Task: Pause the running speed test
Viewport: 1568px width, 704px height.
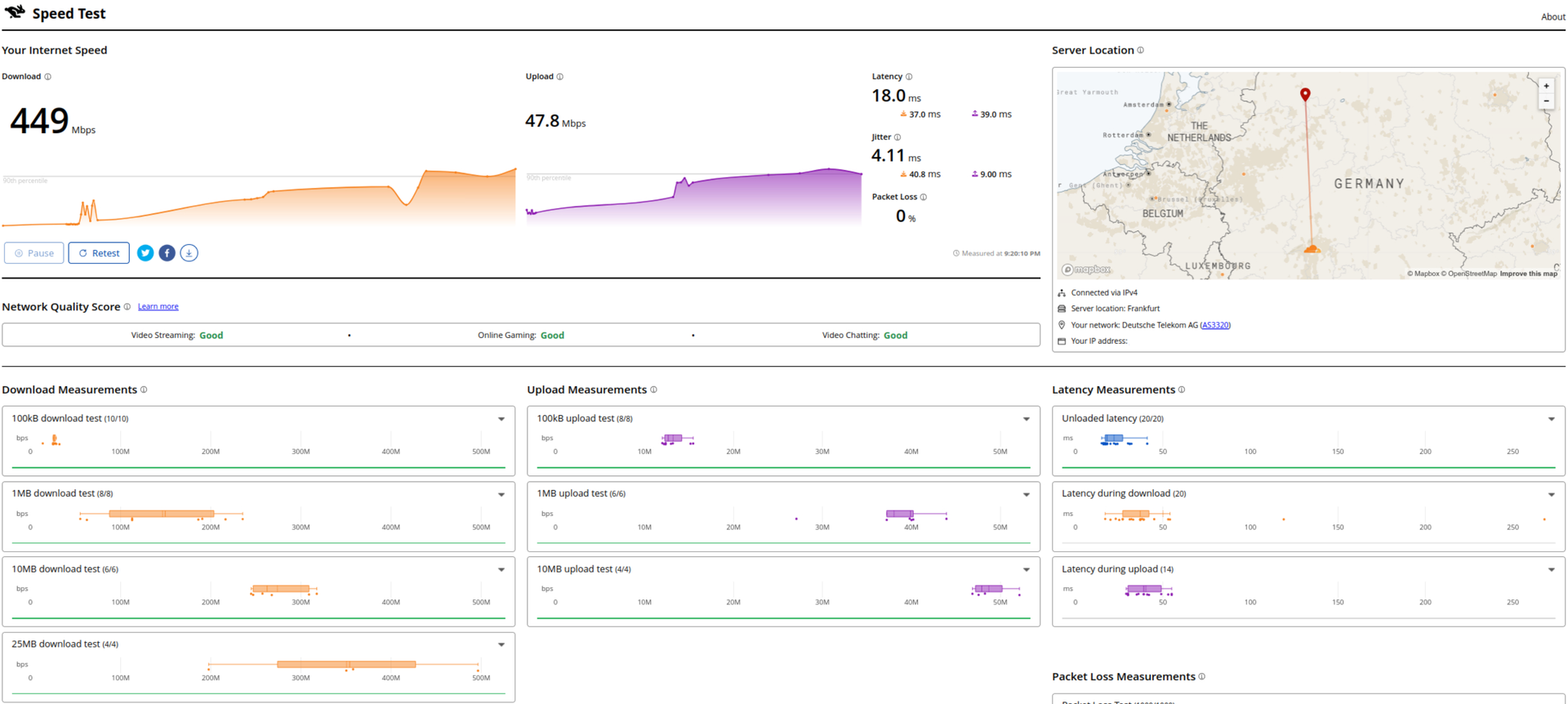Action: [34, 253]
